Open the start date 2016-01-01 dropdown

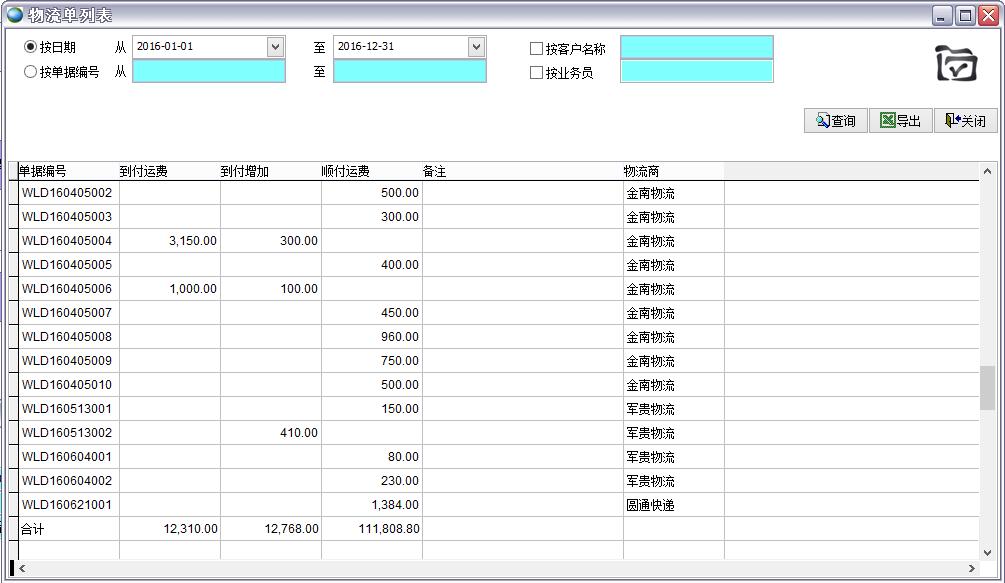point(275,47)
